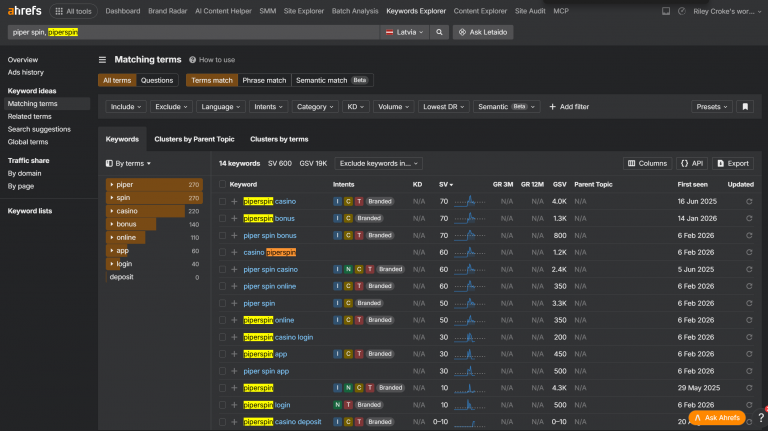768x431 pixels.
Task: Switch to Clusters by terms tab
Action: 279,139
